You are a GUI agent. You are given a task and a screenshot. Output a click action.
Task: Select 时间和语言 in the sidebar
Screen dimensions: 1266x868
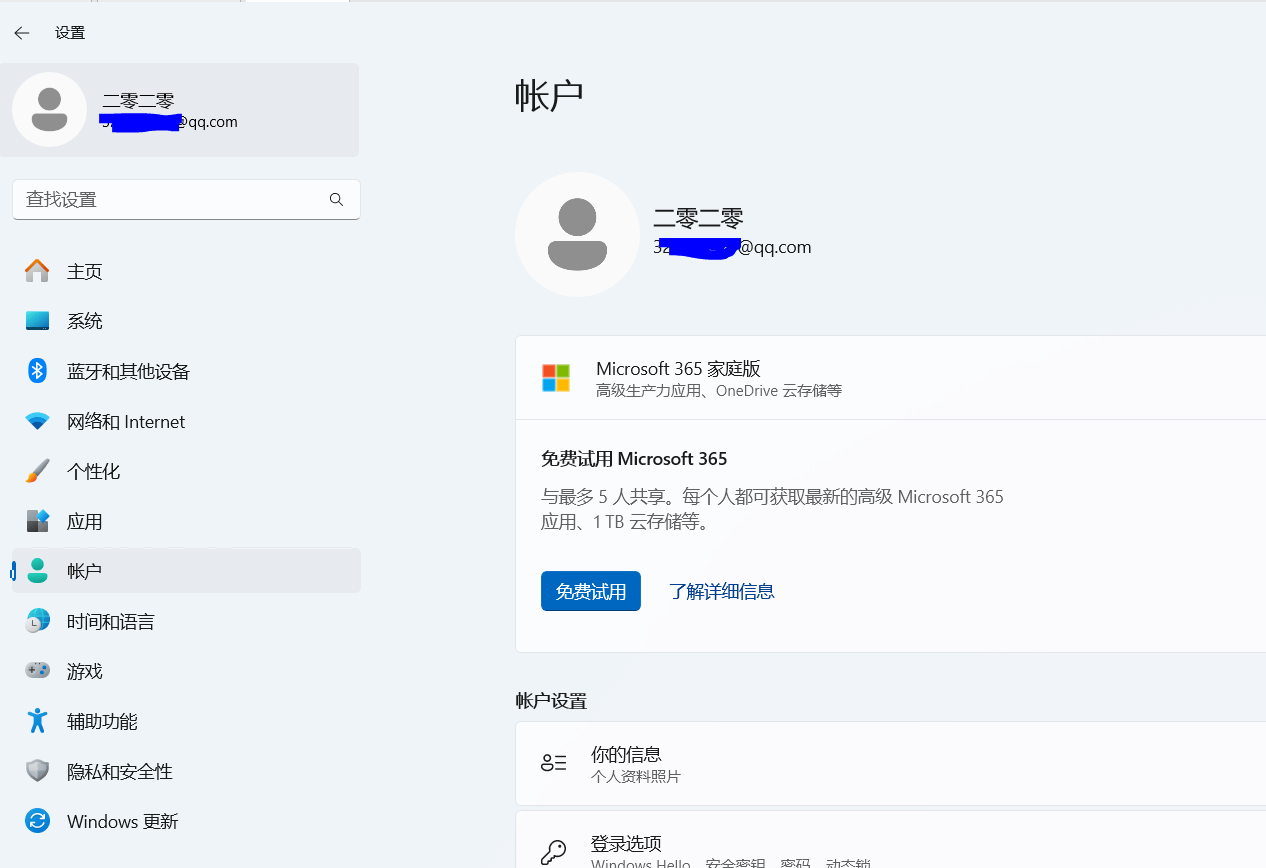(x=110, y=621)
